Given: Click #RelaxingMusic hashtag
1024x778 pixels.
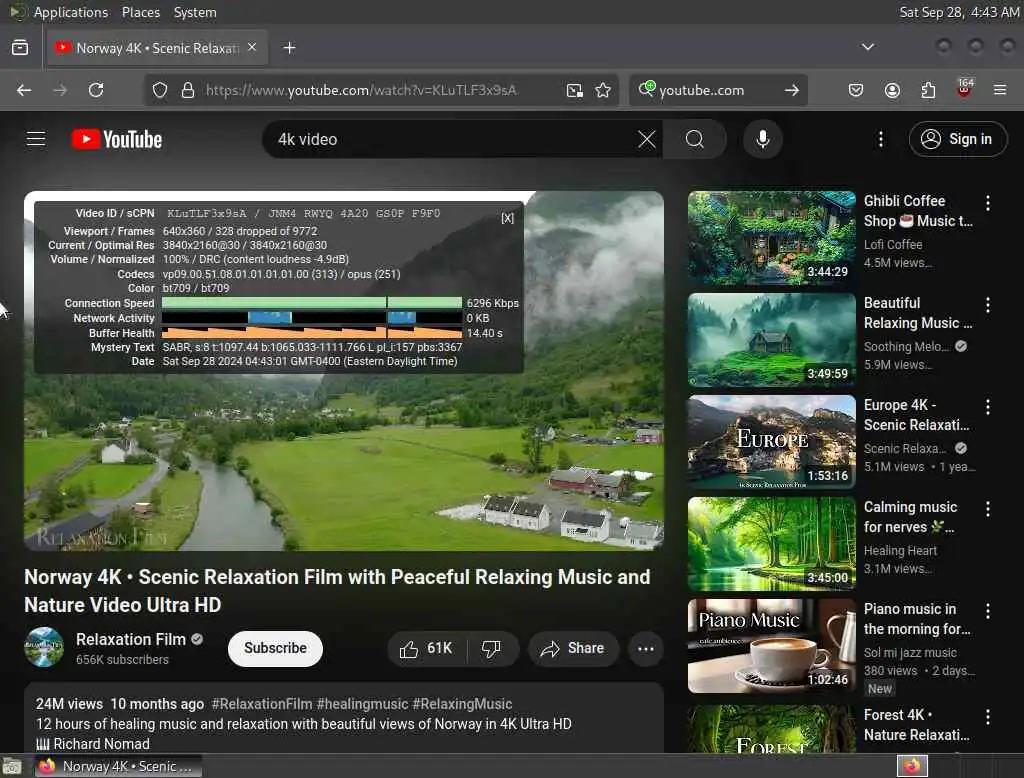Looking at the screenshot, I should pyautogui.click(x=462, y=704).
